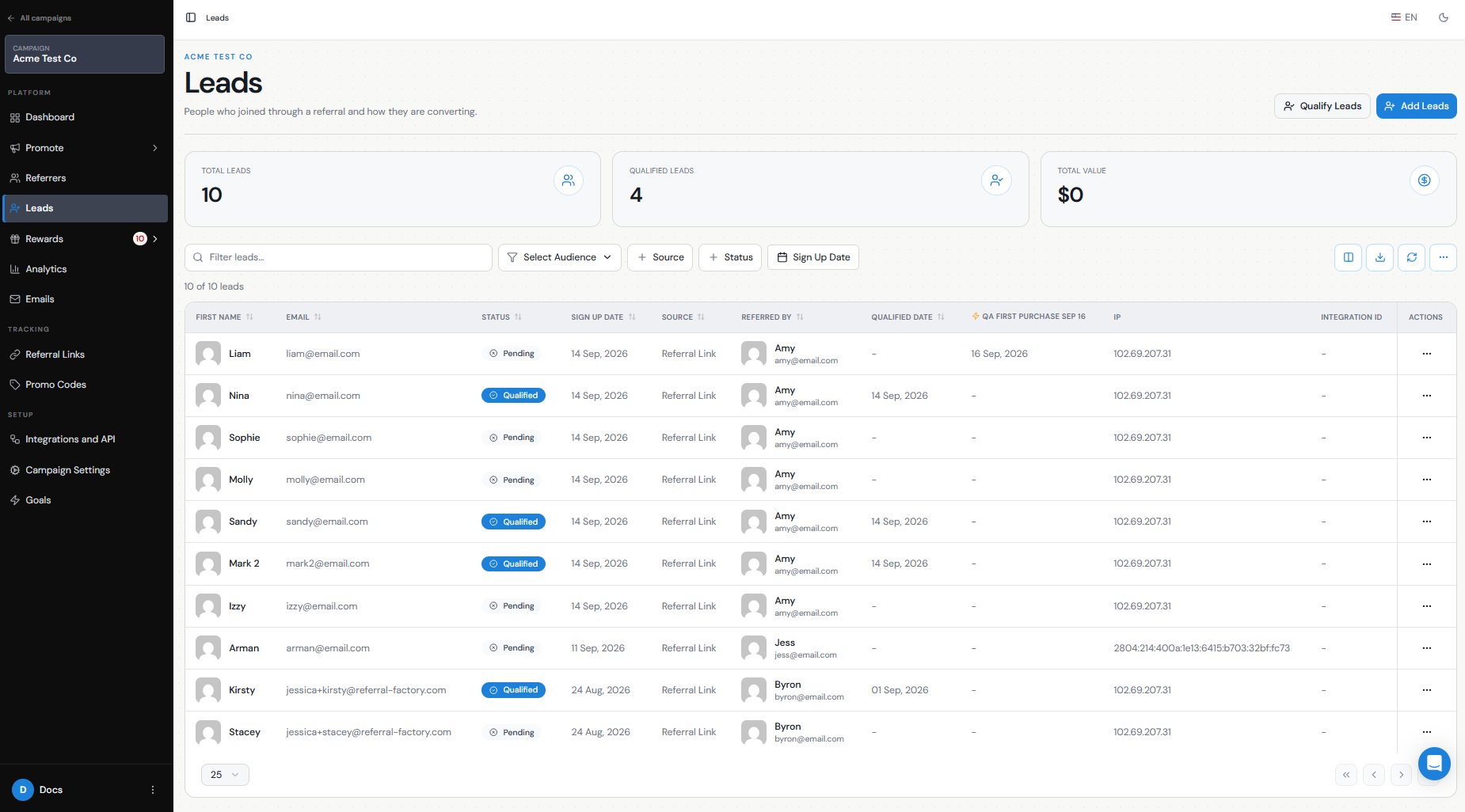Switch to dark mode moon icon
This screenshot has width=1465, height=812.
(1444, 17)
